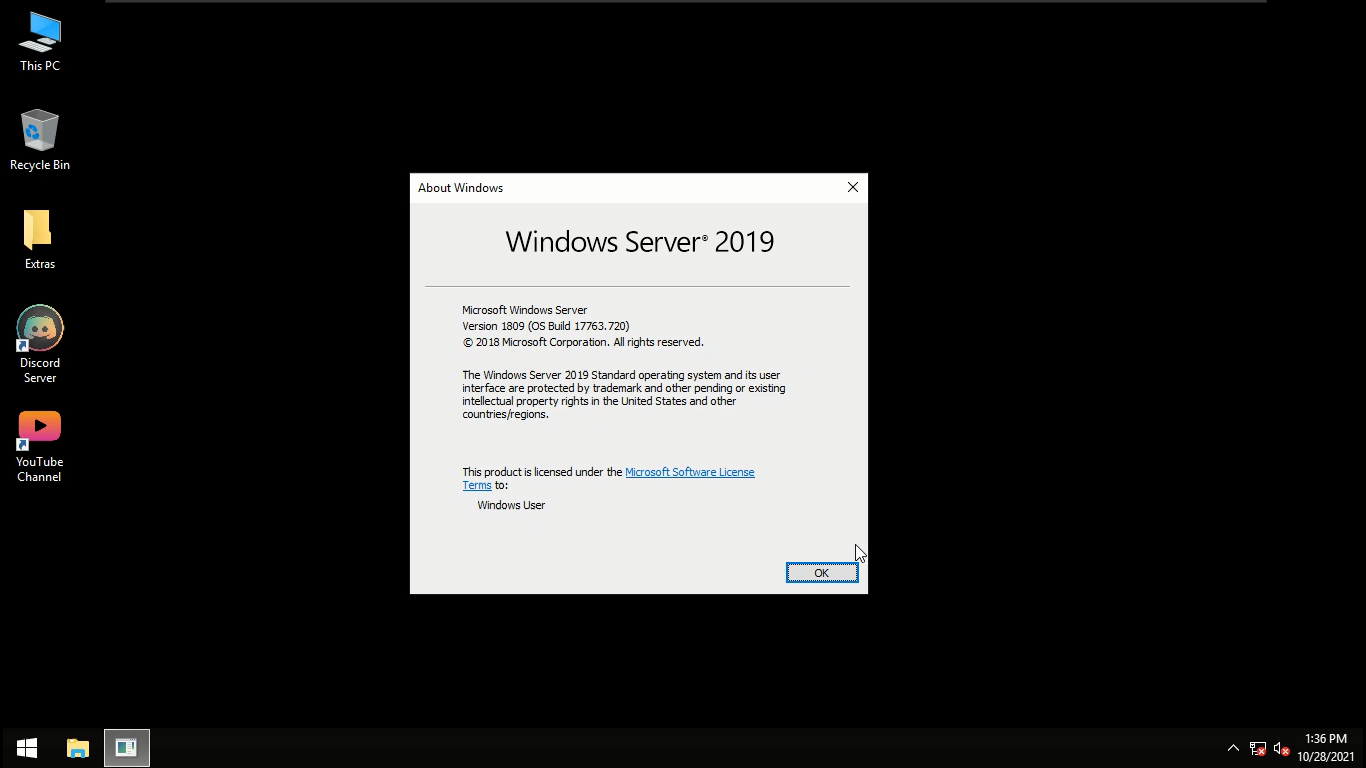The image size is (1366, 768).
Task: Launch File Explorer from taskbar
Action: point(78,748)
